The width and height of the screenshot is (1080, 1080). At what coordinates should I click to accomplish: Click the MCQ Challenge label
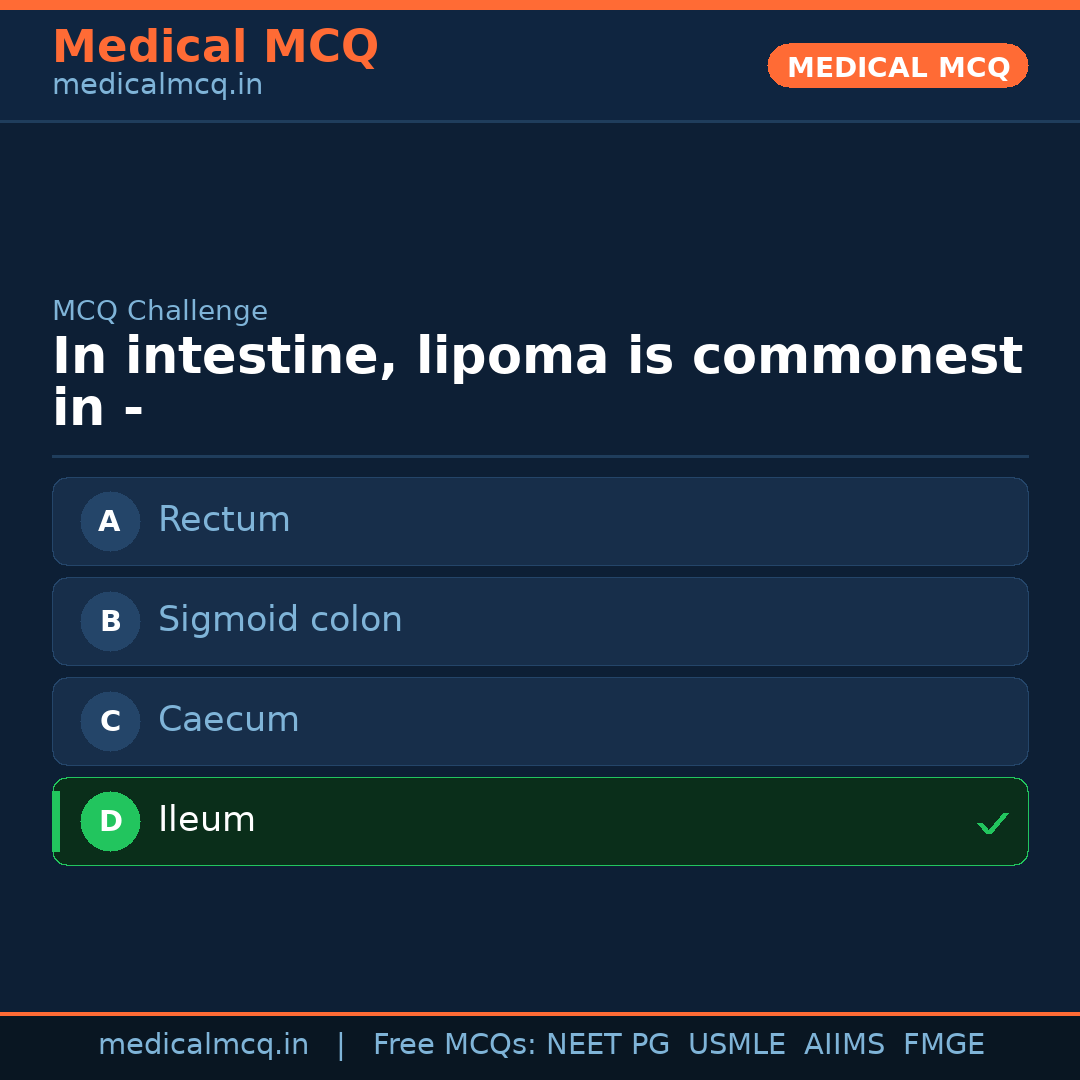(160, 311)
